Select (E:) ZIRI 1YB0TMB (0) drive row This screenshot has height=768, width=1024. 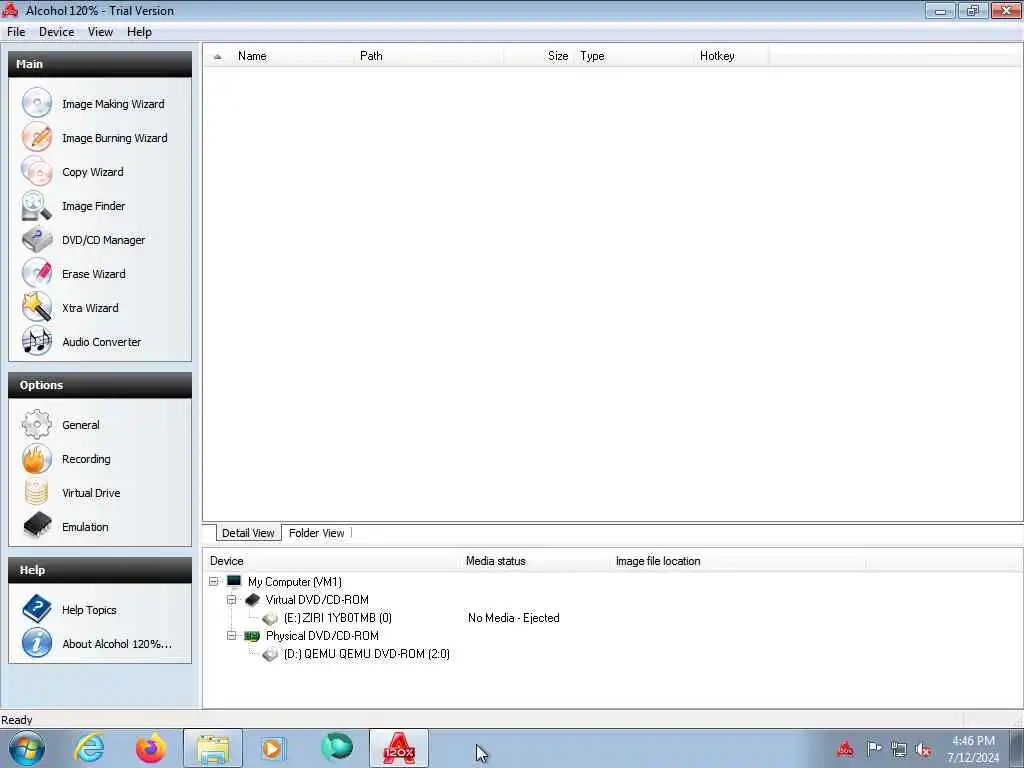tap(338, 618)
